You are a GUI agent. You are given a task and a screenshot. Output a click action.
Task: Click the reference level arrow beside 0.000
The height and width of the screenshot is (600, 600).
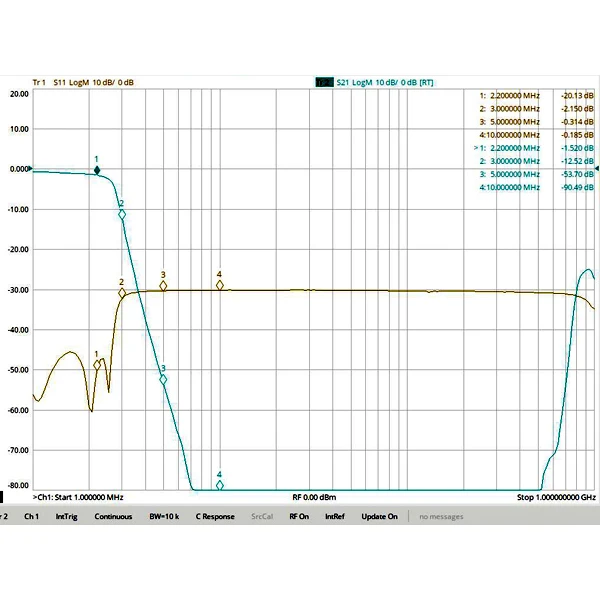point(31,169)
